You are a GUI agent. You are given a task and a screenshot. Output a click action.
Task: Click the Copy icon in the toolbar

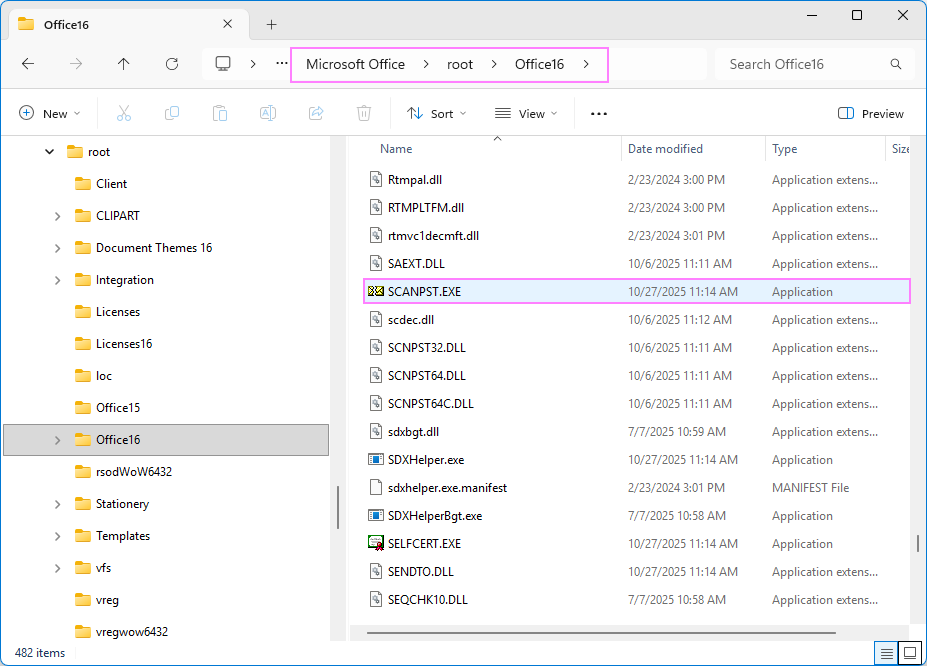[x=171, y=112]
